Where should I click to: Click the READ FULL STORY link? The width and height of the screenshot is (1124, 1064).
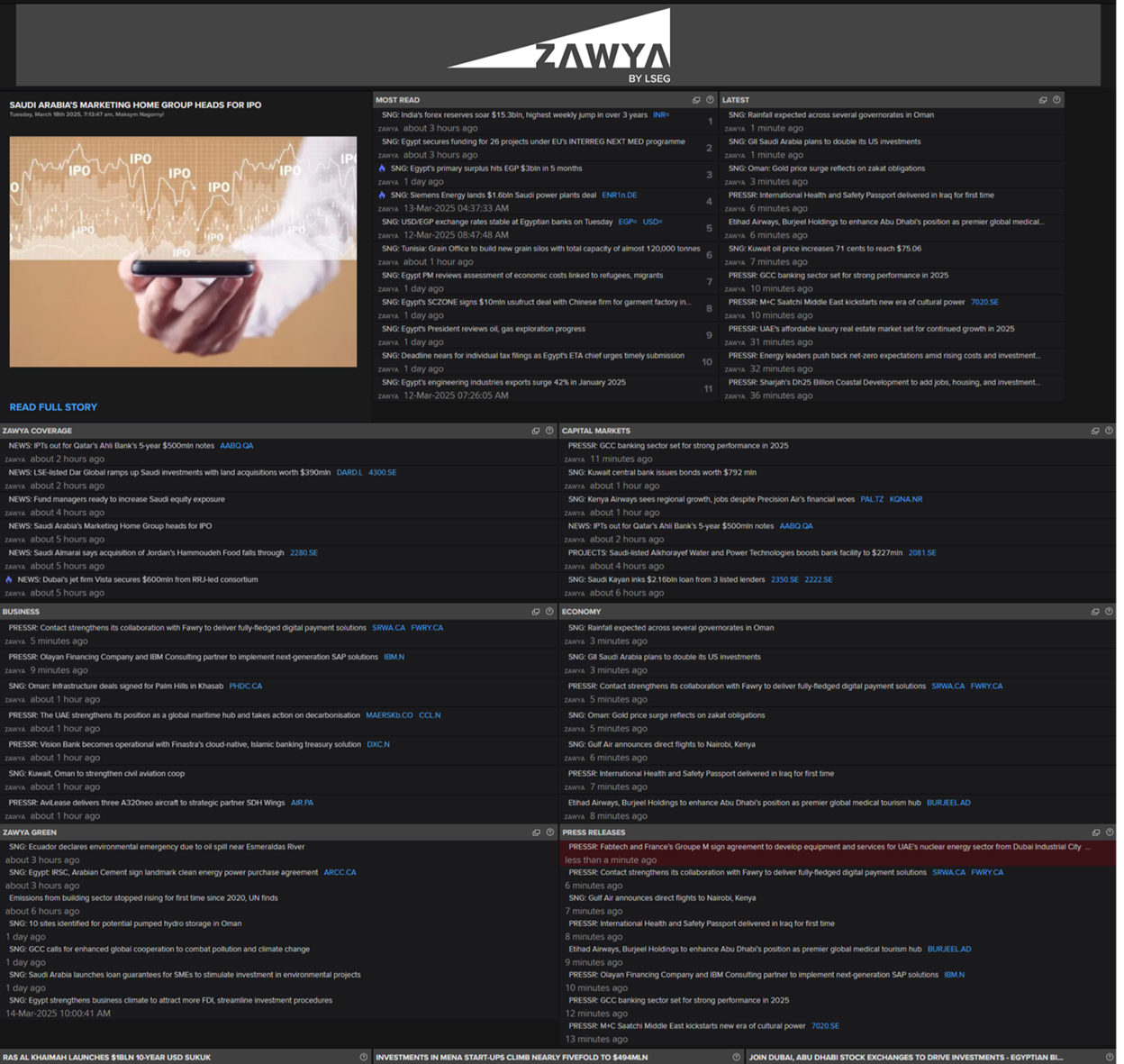point(53,407)
